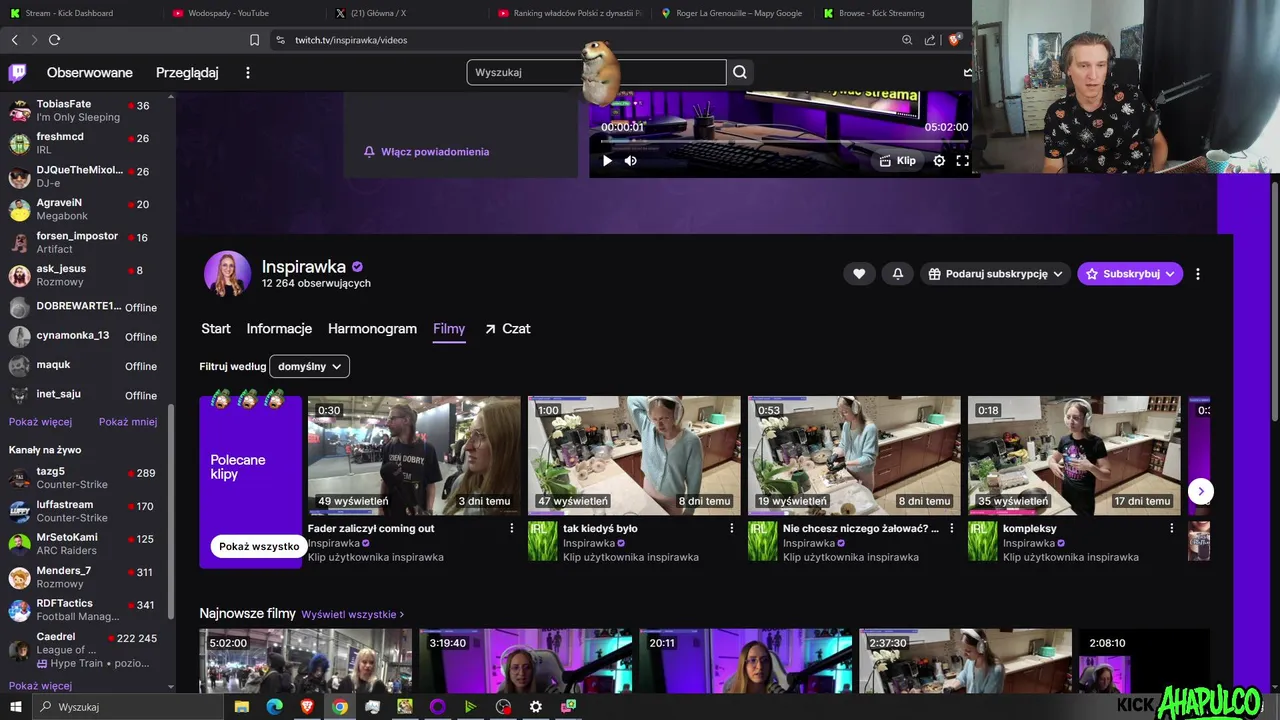Open options for kompleksy clip

1171,528
